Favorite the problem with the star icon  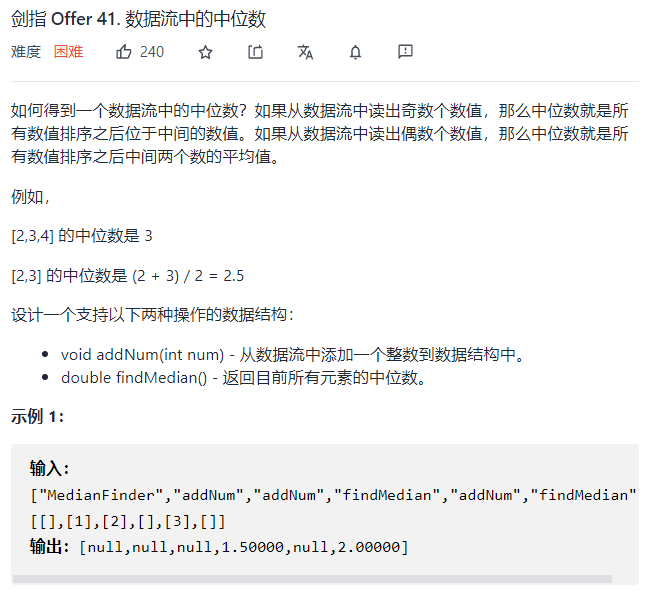coord(205,52)
